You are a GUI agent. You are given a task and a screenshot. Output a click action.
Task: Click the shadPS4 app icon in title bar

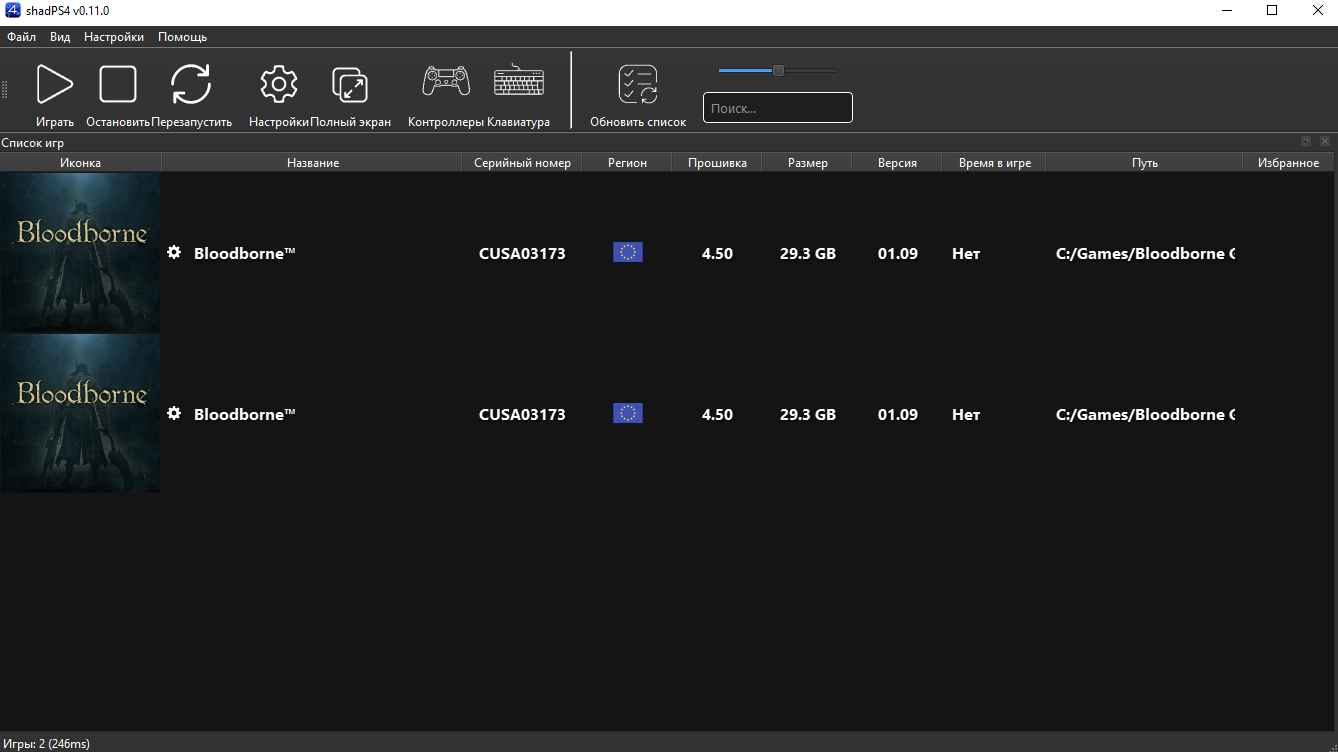(13, 10)
